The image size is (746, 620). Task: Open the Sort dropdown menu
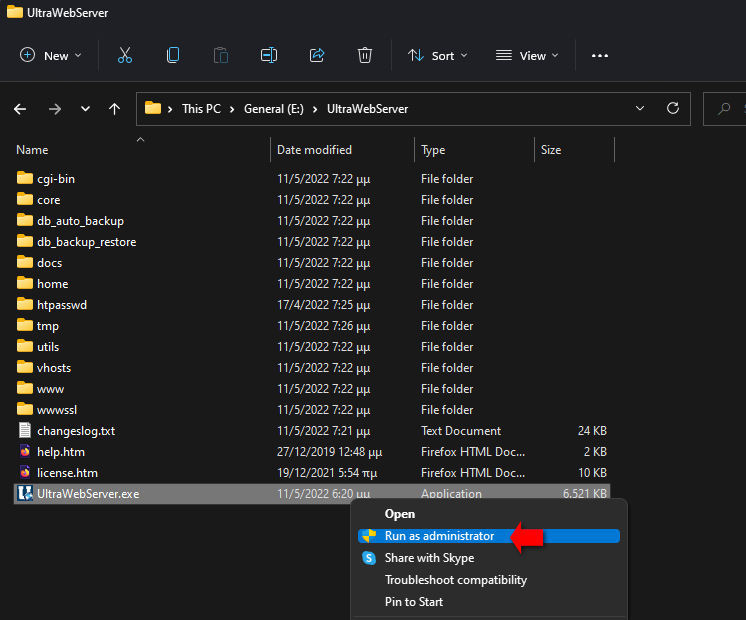coord(438,56)
